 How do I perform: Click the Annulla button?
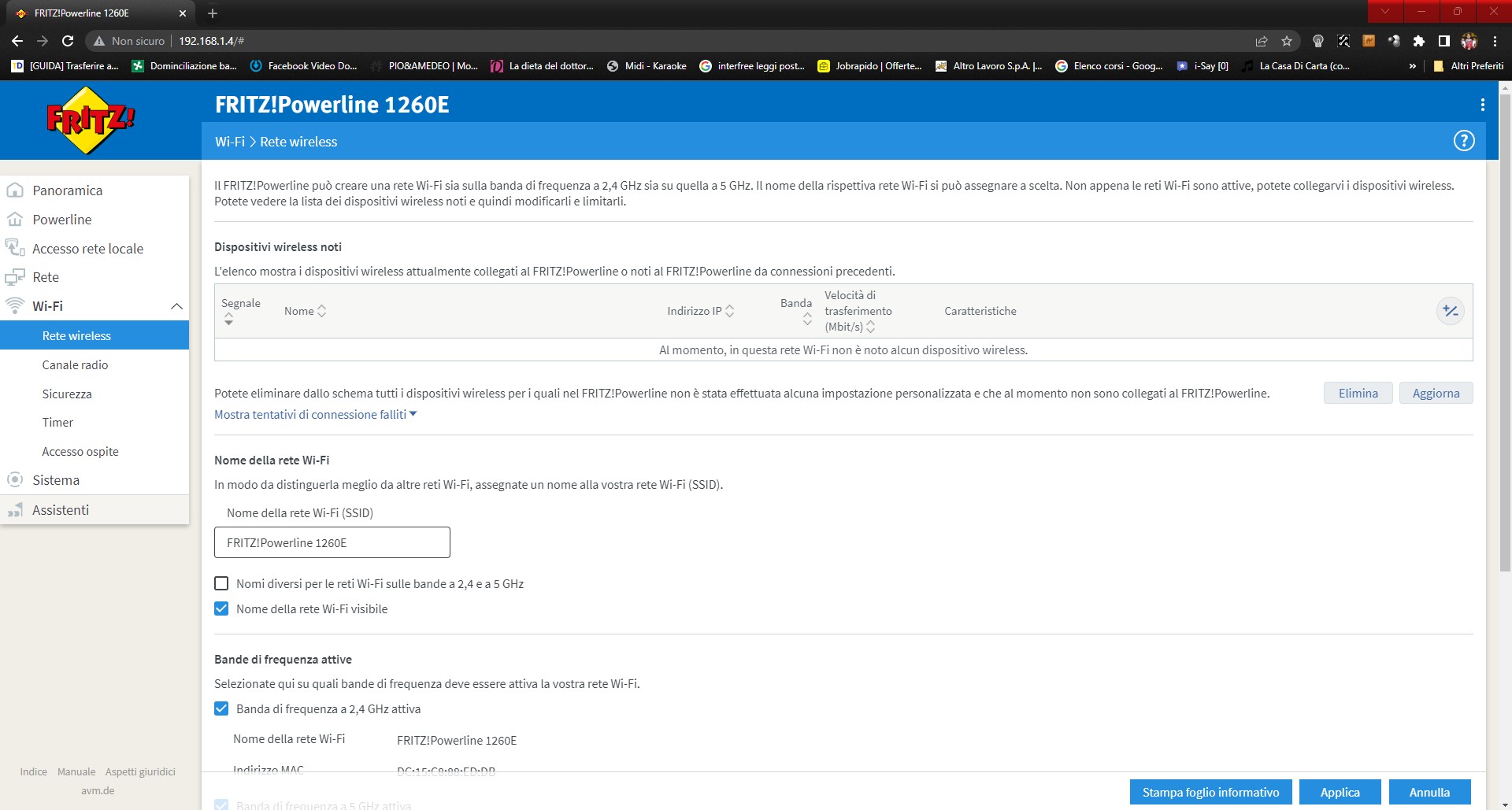tap(1429, 792)
